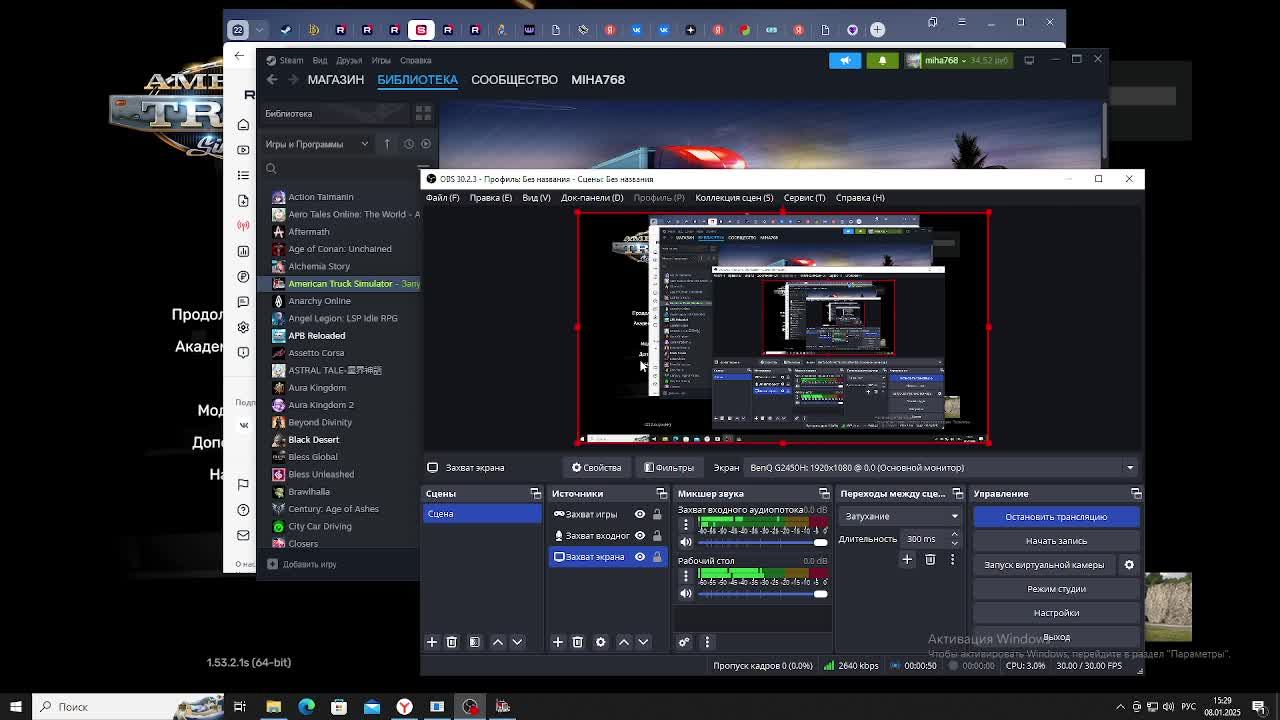Open Правка menu in OBS
This screenshot has width=1280, height=720.
[x=490, y=198]
